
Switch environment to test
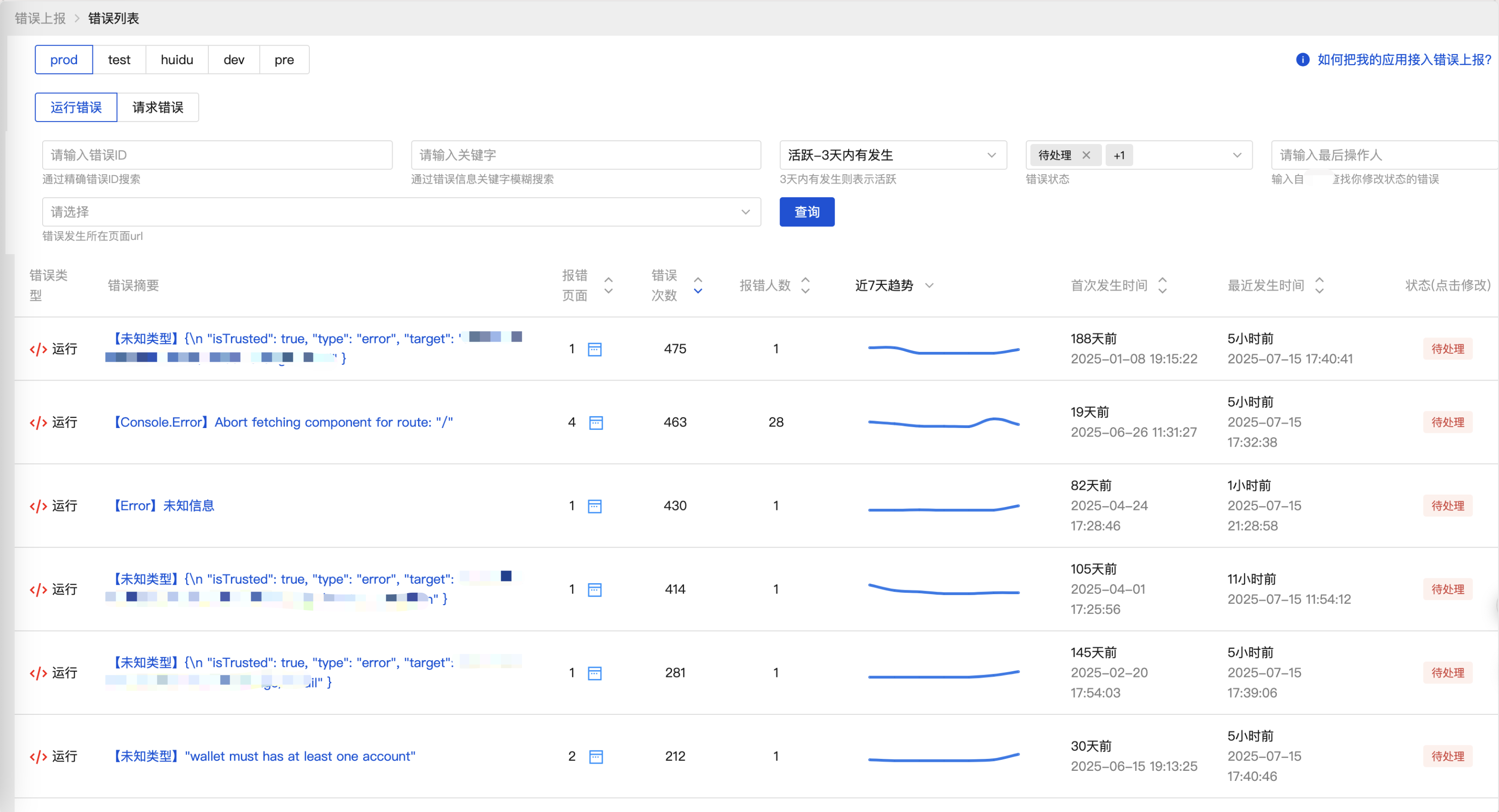[119, 60]
